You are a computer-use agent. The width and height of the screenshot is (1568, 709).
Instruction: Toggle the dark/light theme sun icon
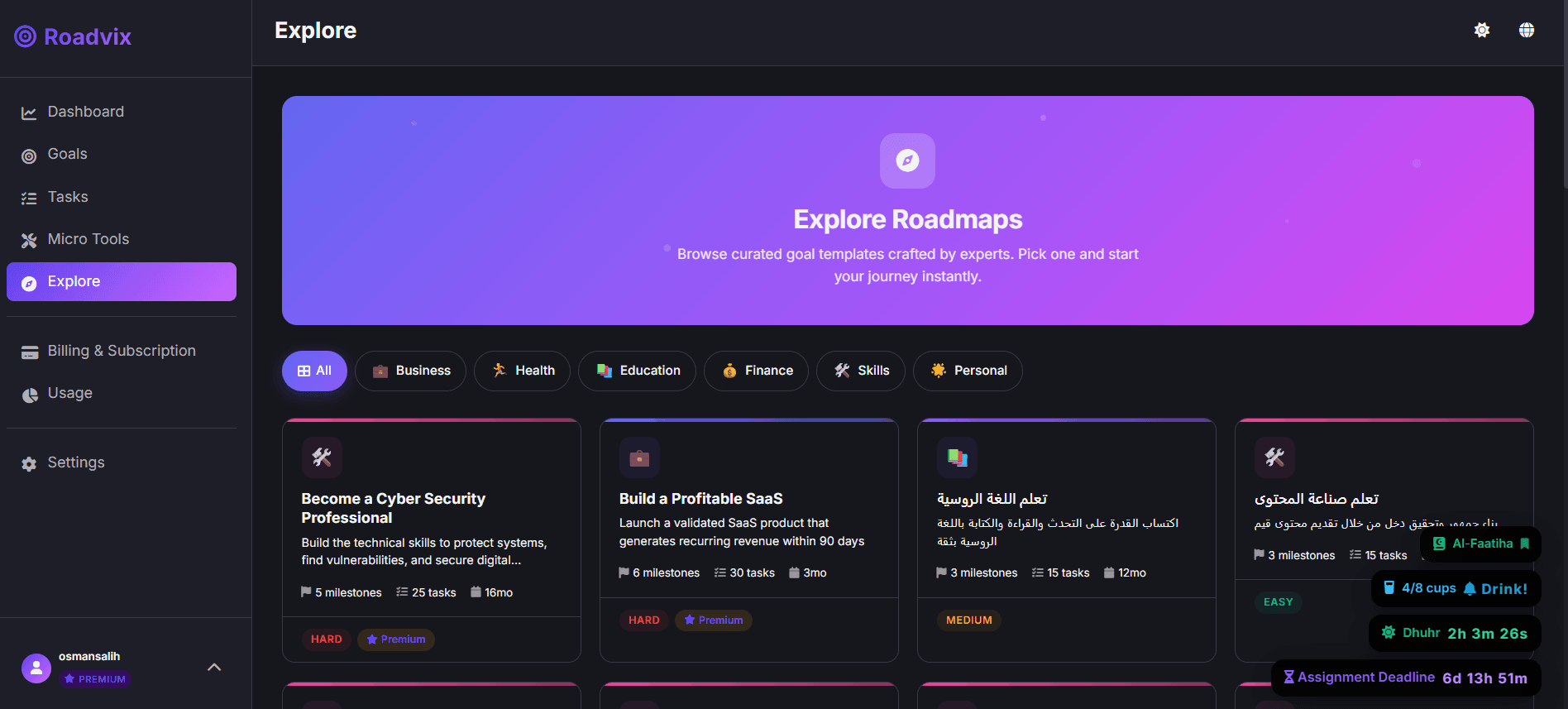coord(1482,30)
